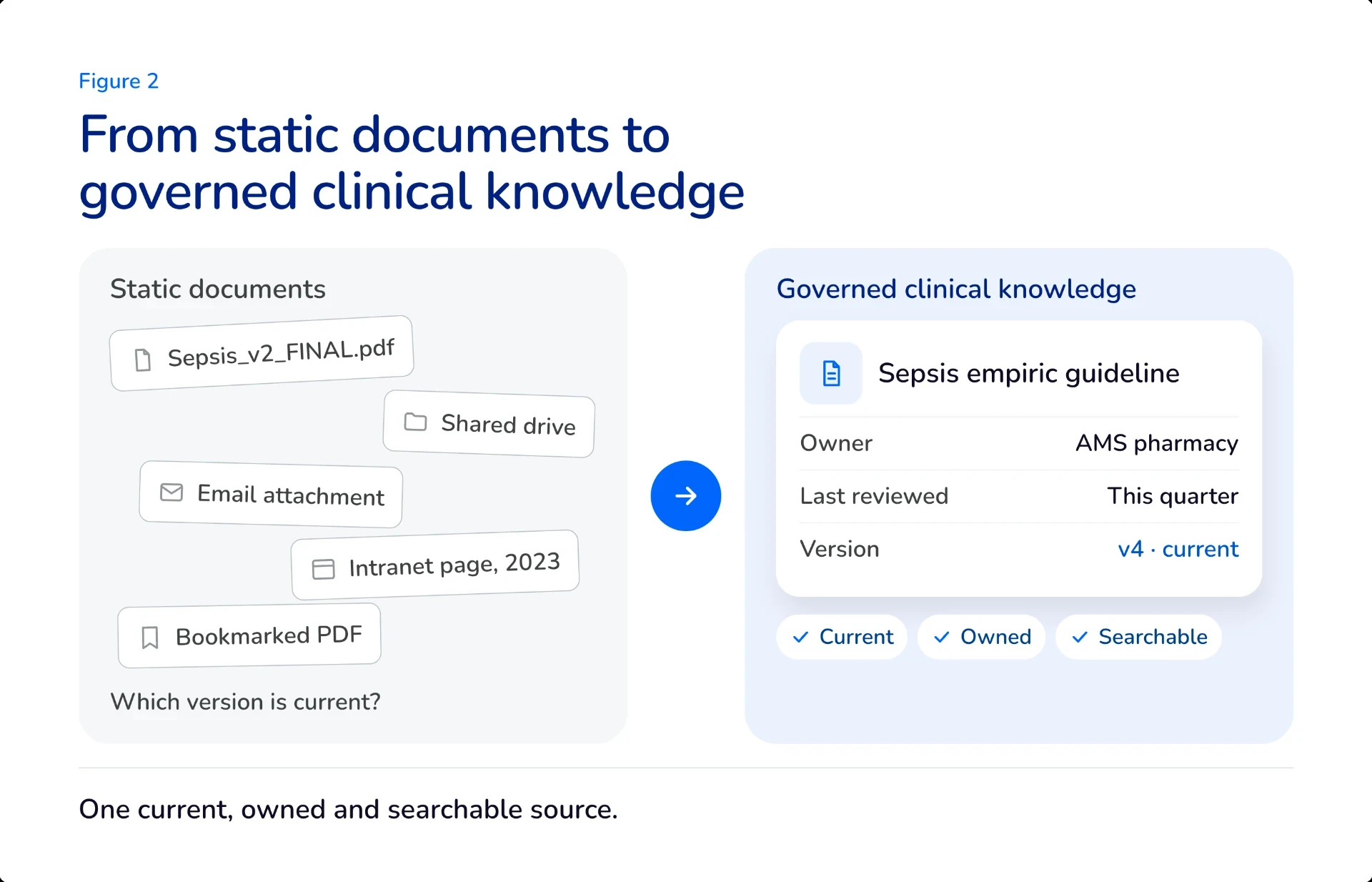The image size is (1372, 882).
Task: Click the AMS pharmacy owner value
Action: [x=1157, y=443]
